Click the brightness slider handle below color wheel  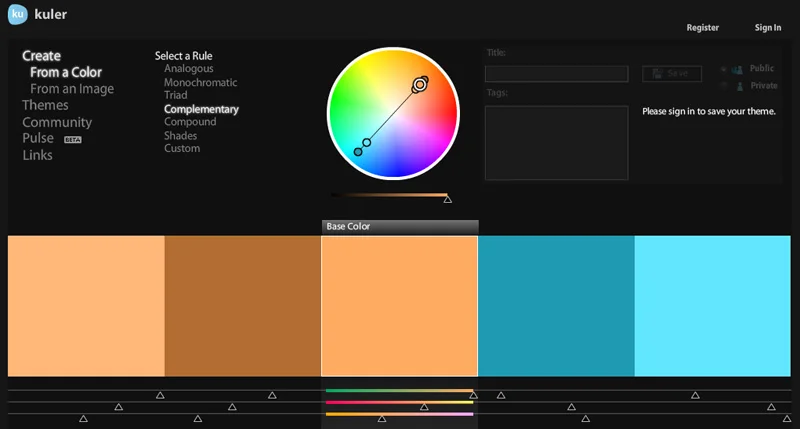pyautogui.click(x=447, y=199)
